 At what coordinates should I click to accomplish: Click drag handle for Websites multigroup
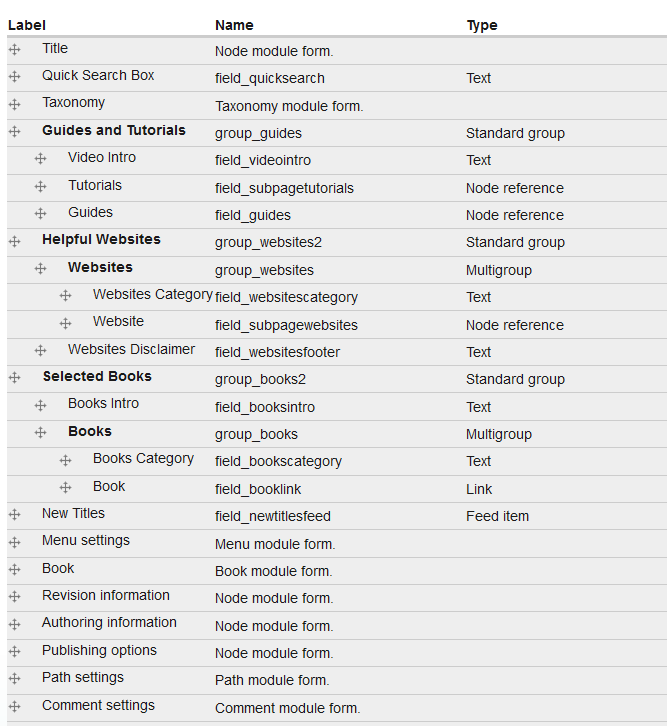[40, 269]
